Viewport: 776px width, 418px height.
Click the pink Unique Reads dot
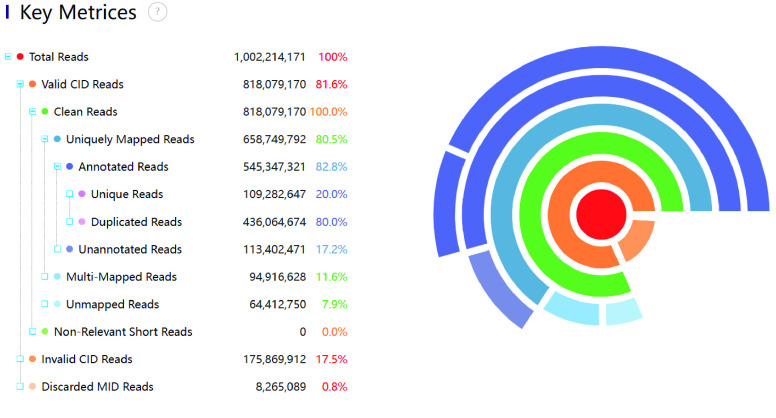[x=82, y=194]
